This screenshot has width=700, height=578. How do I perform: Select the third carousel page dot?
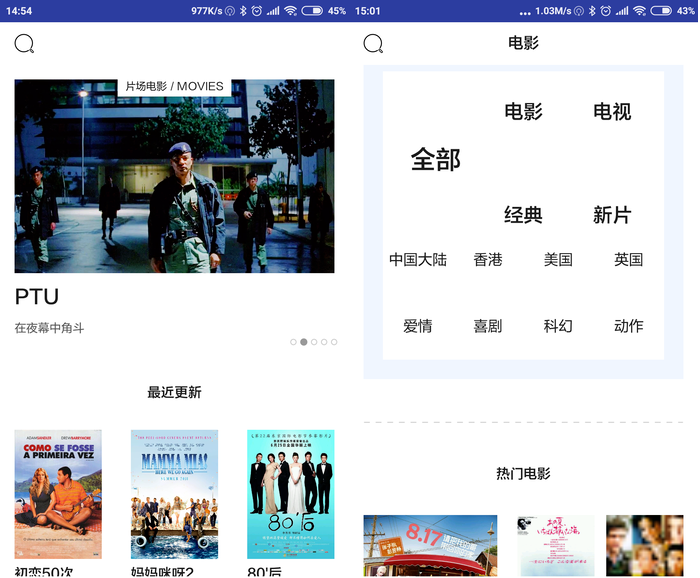point(314,342)
